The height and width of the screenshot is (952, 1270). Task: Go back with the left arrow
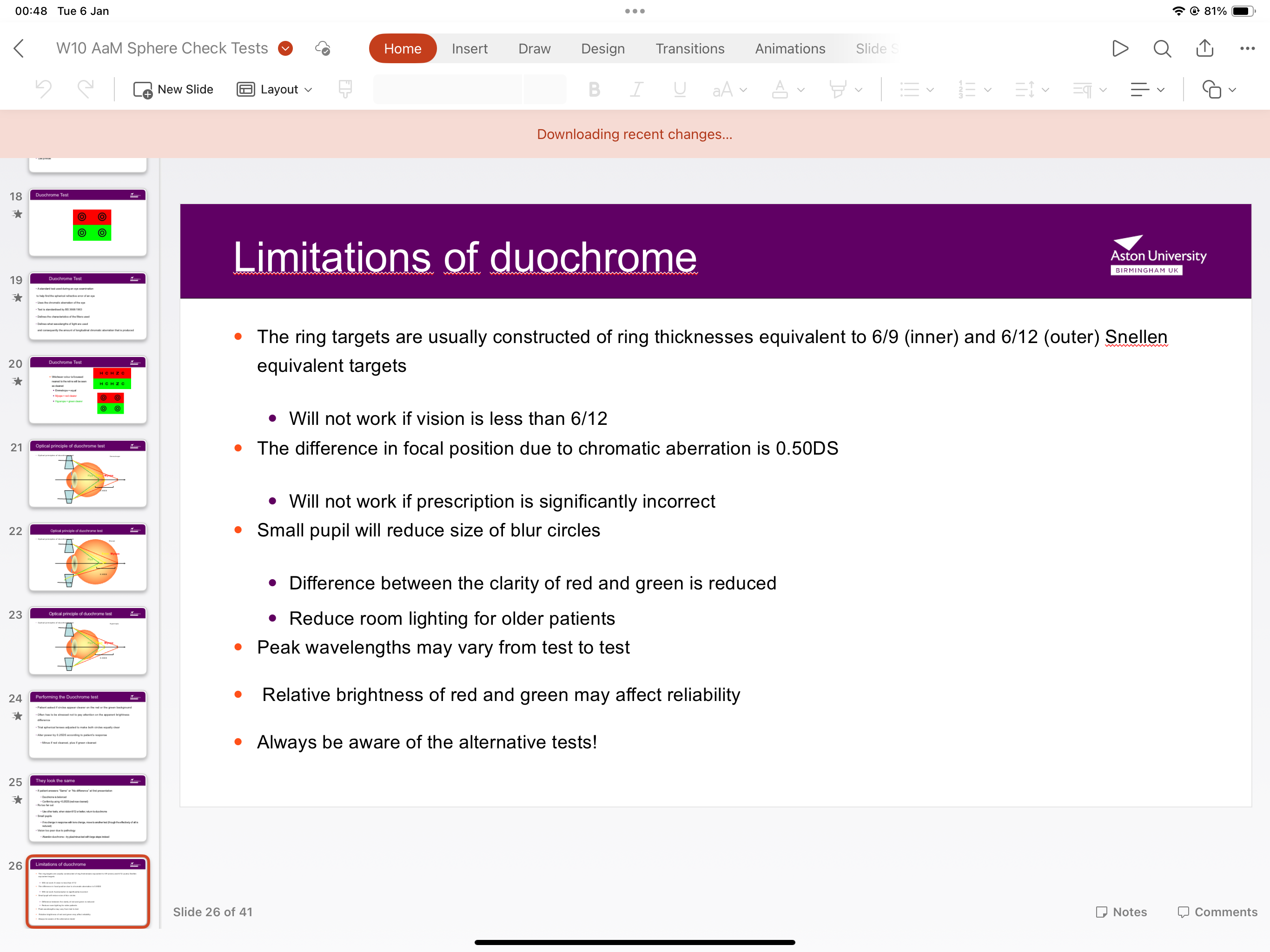[x=20, y=49]
